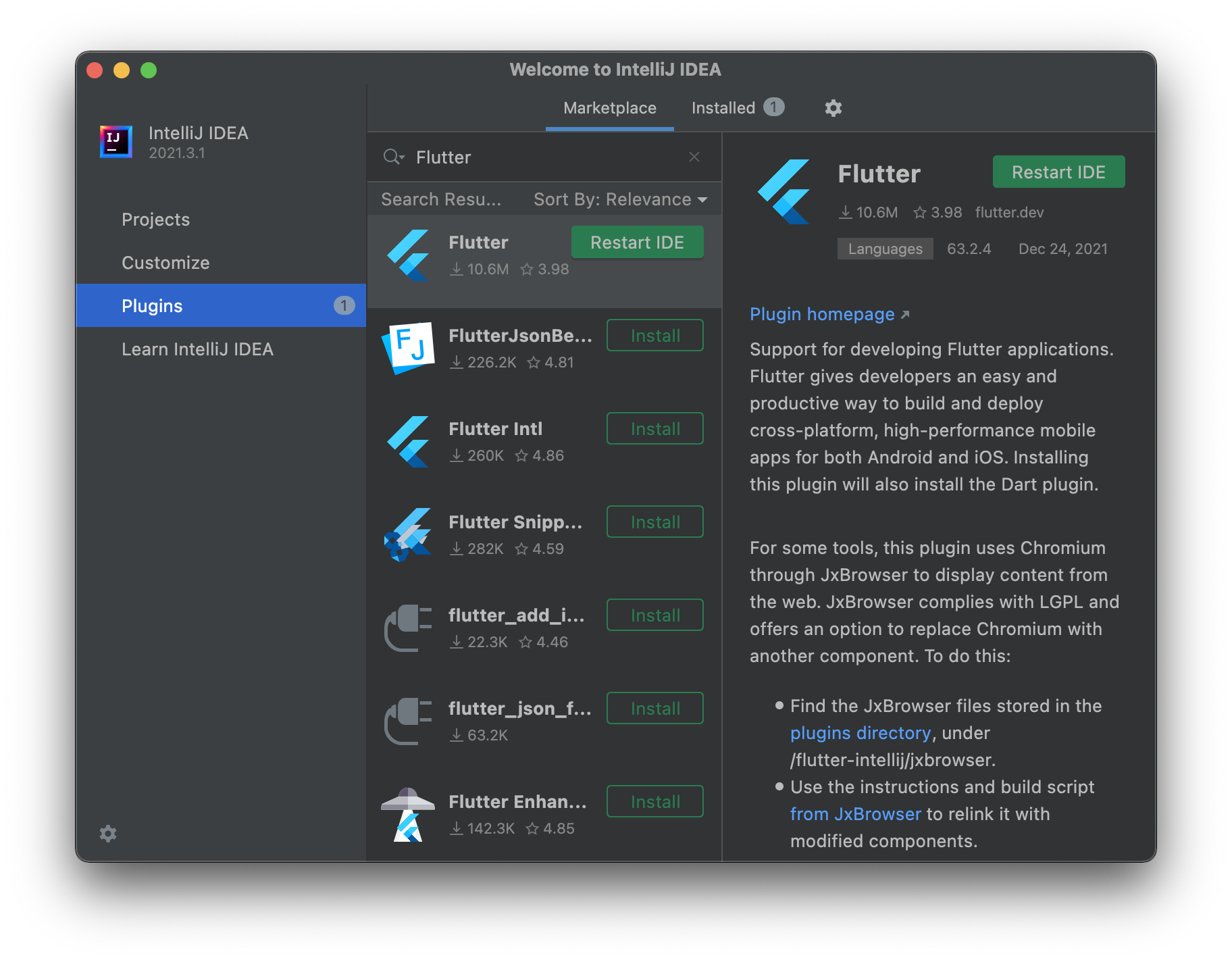The width and height of the screenshot is (1232, 962).
Task: Click the version 63.2.4 text
Action: tap(969, 249)
